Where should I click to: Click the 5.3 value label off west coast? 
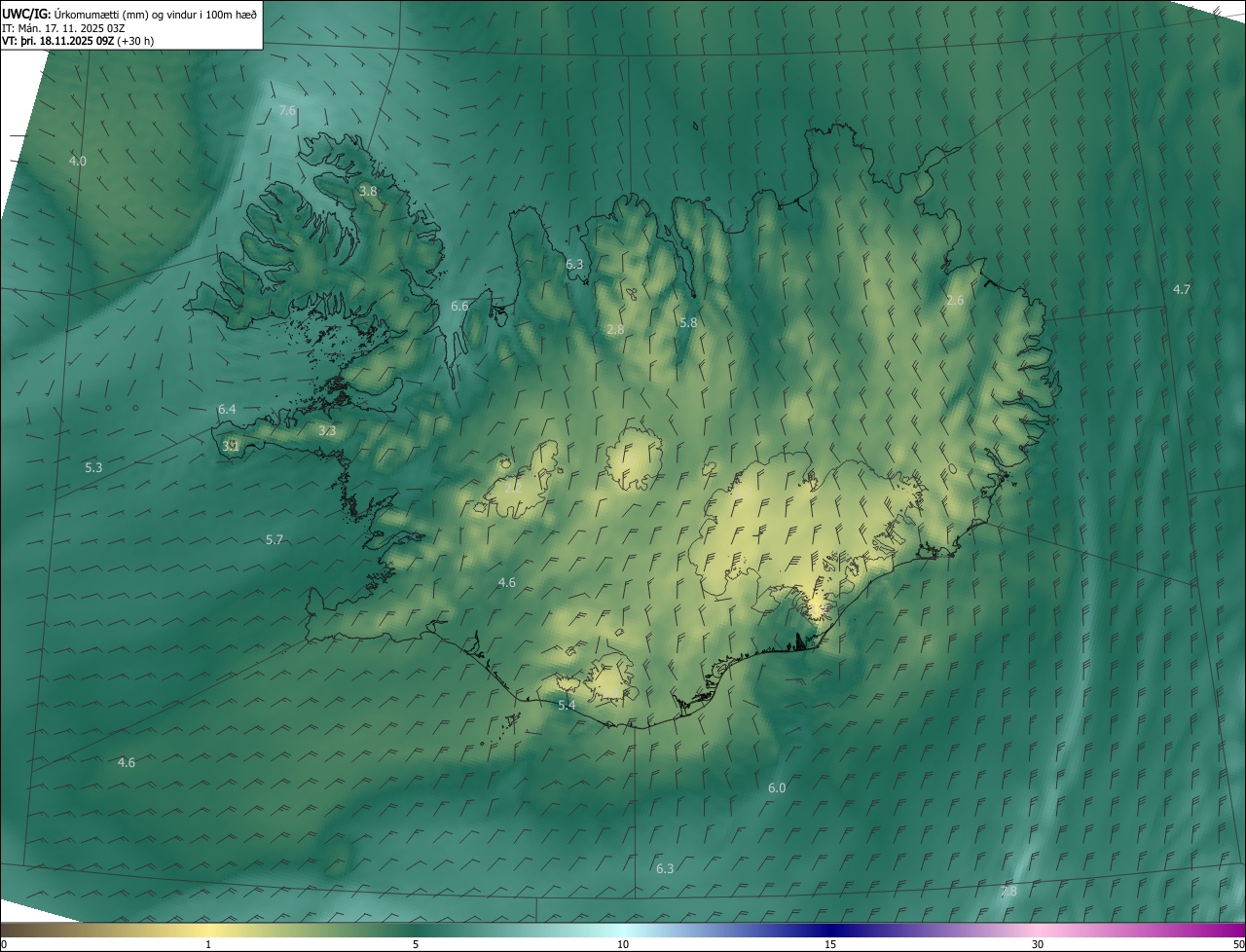[x=93, y=468]
